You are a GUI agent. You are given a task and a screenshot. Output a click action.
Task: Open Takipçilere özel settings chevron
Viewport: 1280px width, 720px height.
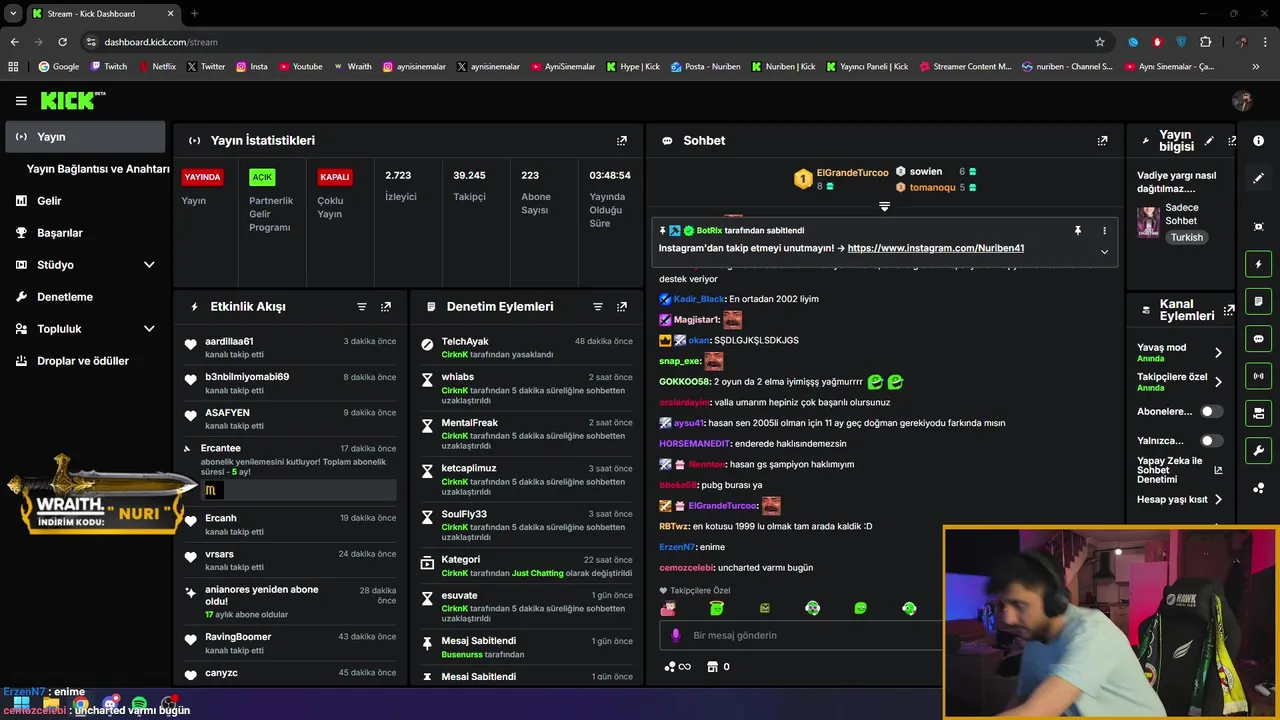(1218, 382)
